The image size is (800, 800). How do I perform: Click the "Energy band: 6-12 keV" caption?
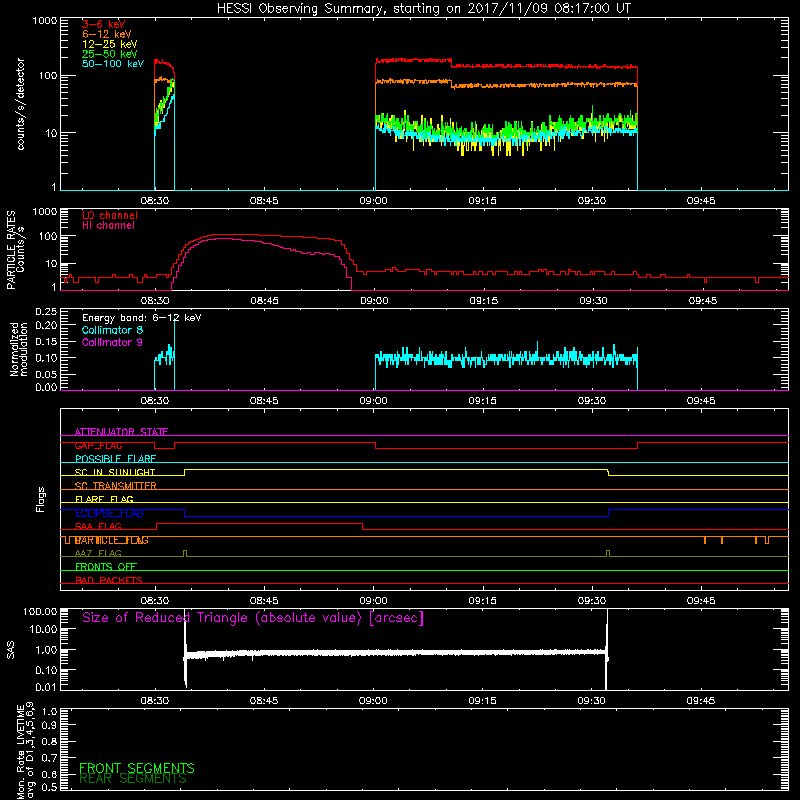pyautogui.click(x=142, y=318)
